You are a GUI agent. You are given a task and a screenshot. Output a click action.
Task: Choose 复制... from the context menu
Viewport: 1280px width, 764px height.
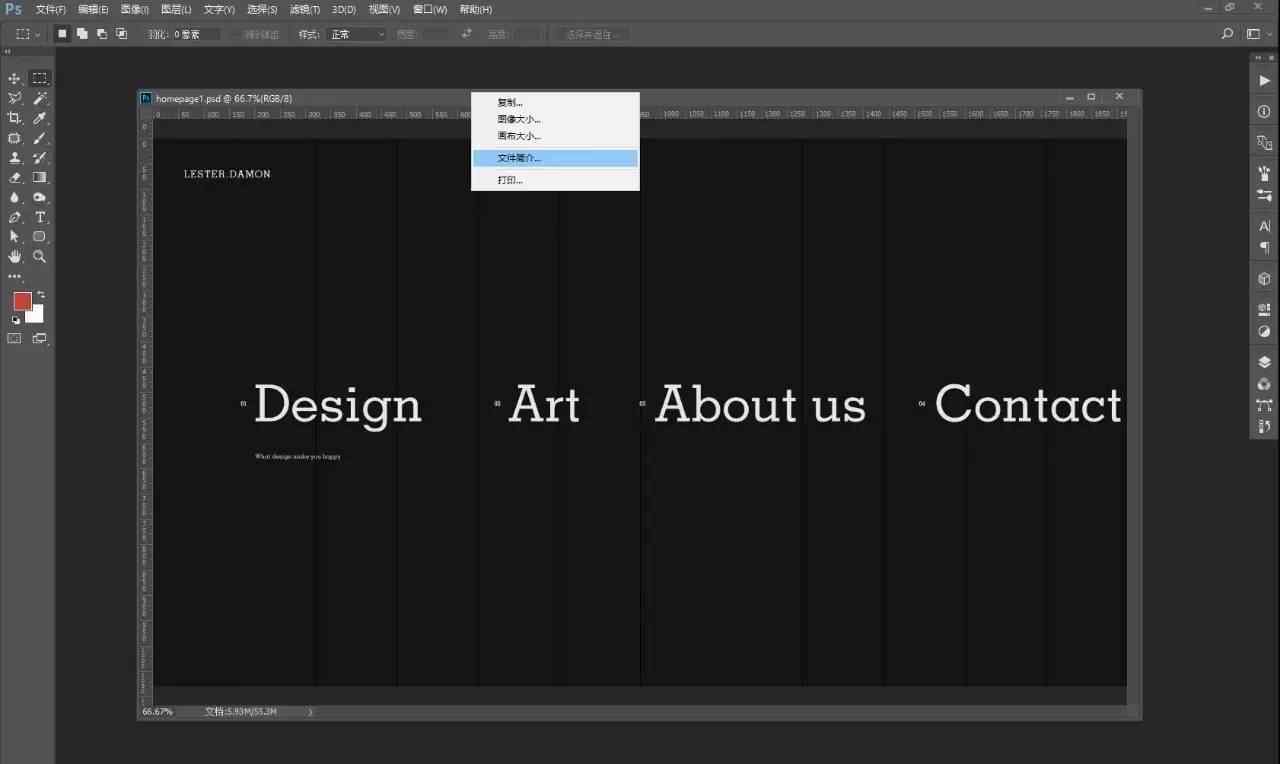click(x=555, y=102)
